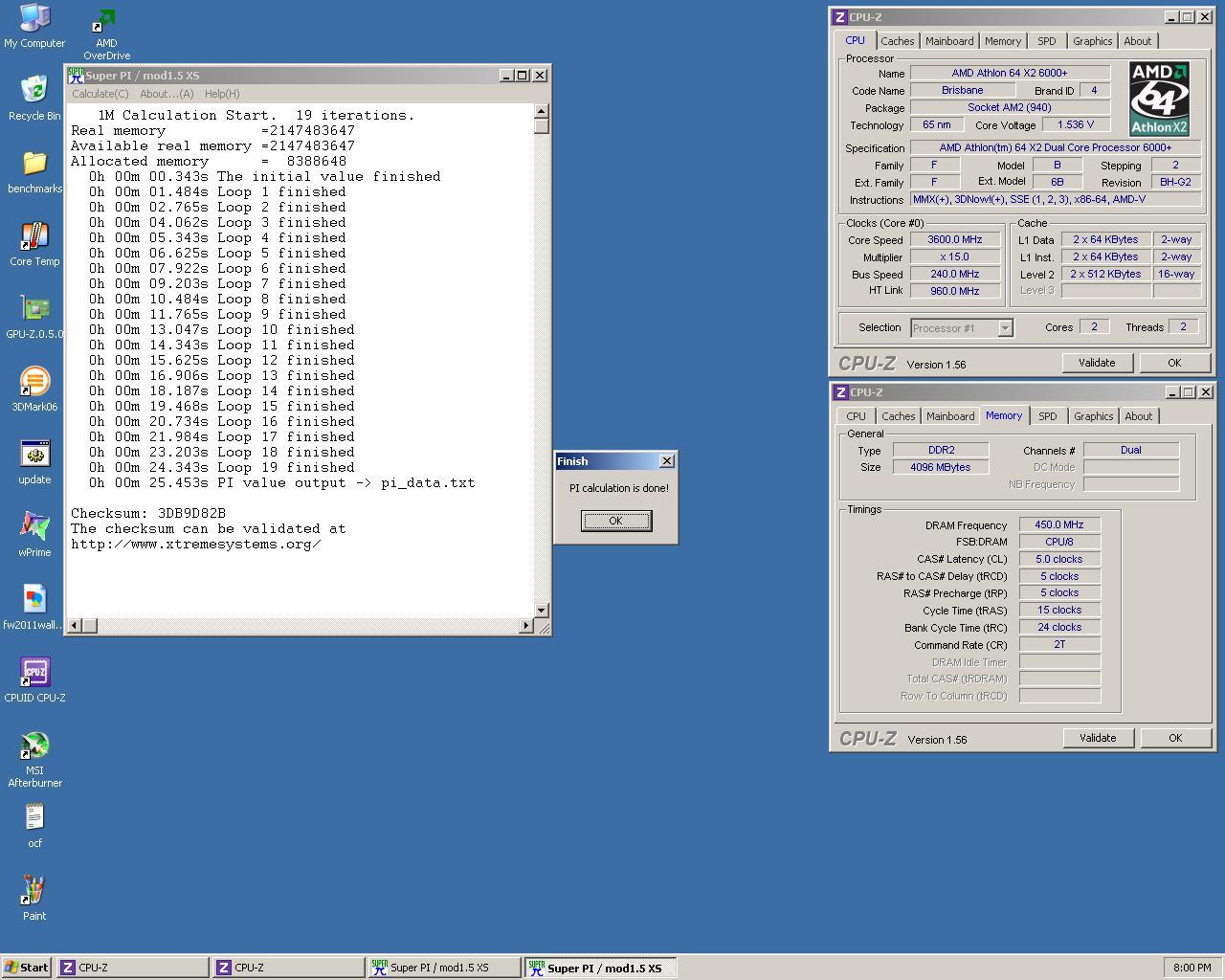
Task: Switch to Memory tab in top CPU-Z
Action: pos(1003,41)
